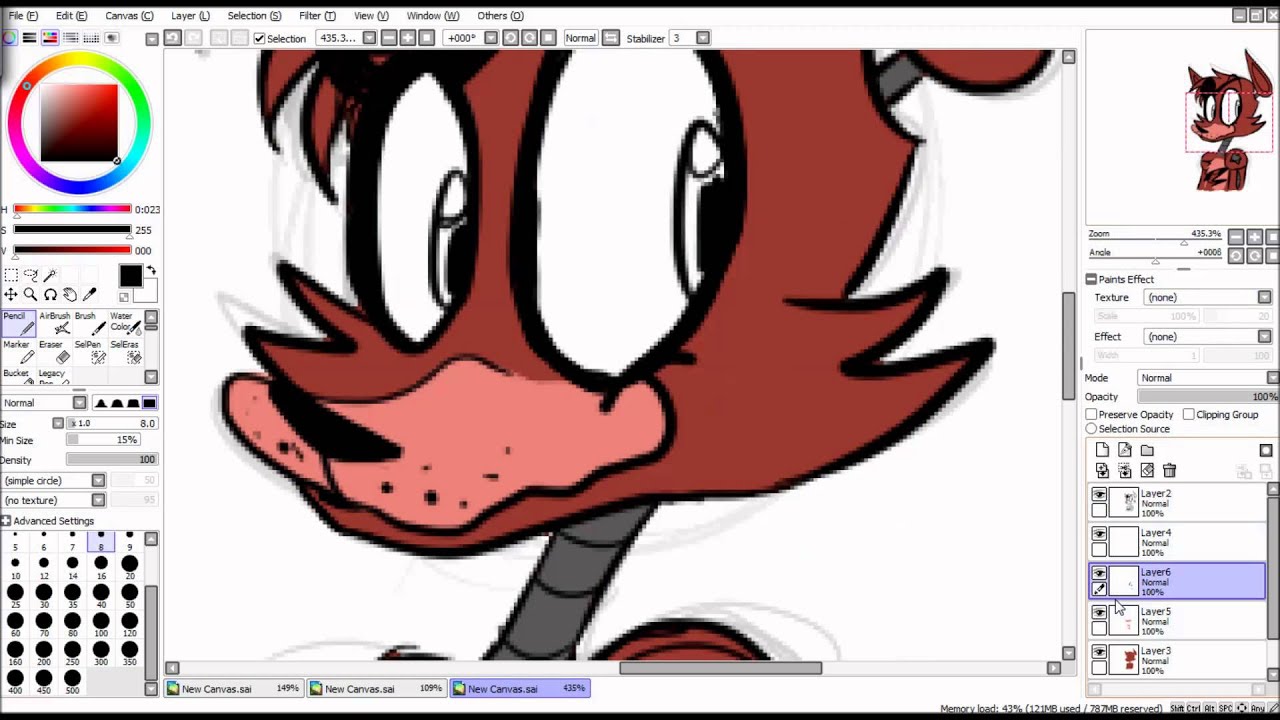The width and height of the screenshot is (1280, 720).
Task: Create a new linework layer
Action: click(1125, 450)
